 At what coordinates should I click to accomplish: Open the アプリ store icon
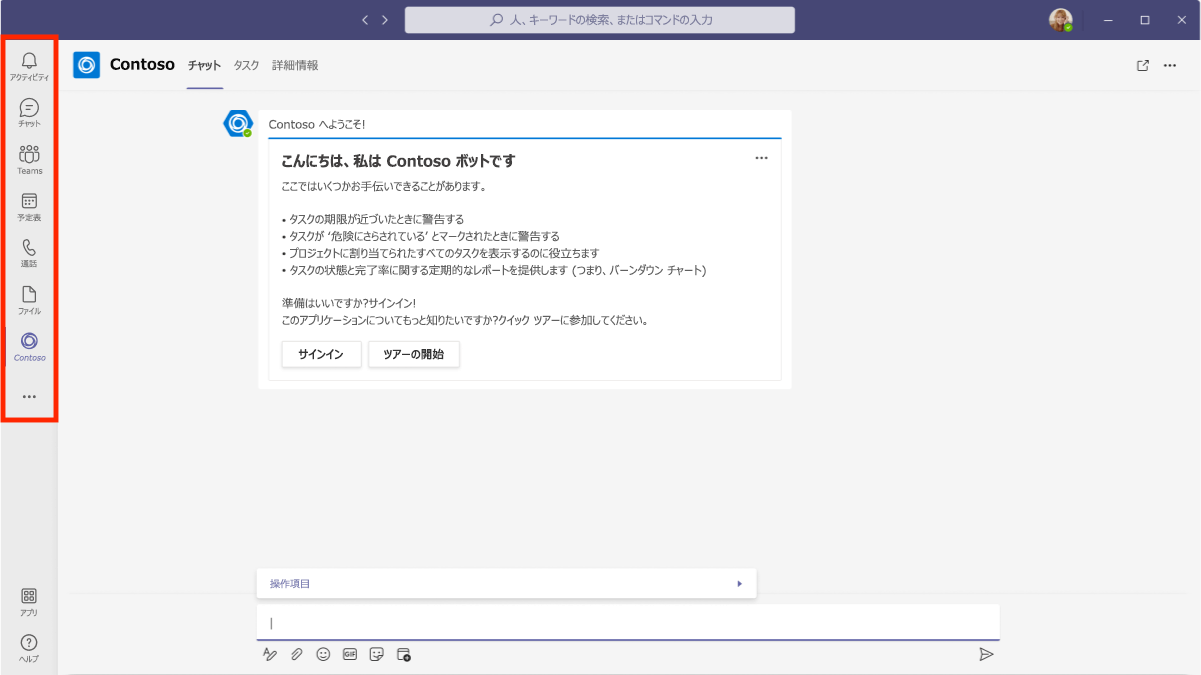click(x=29, y=602)
